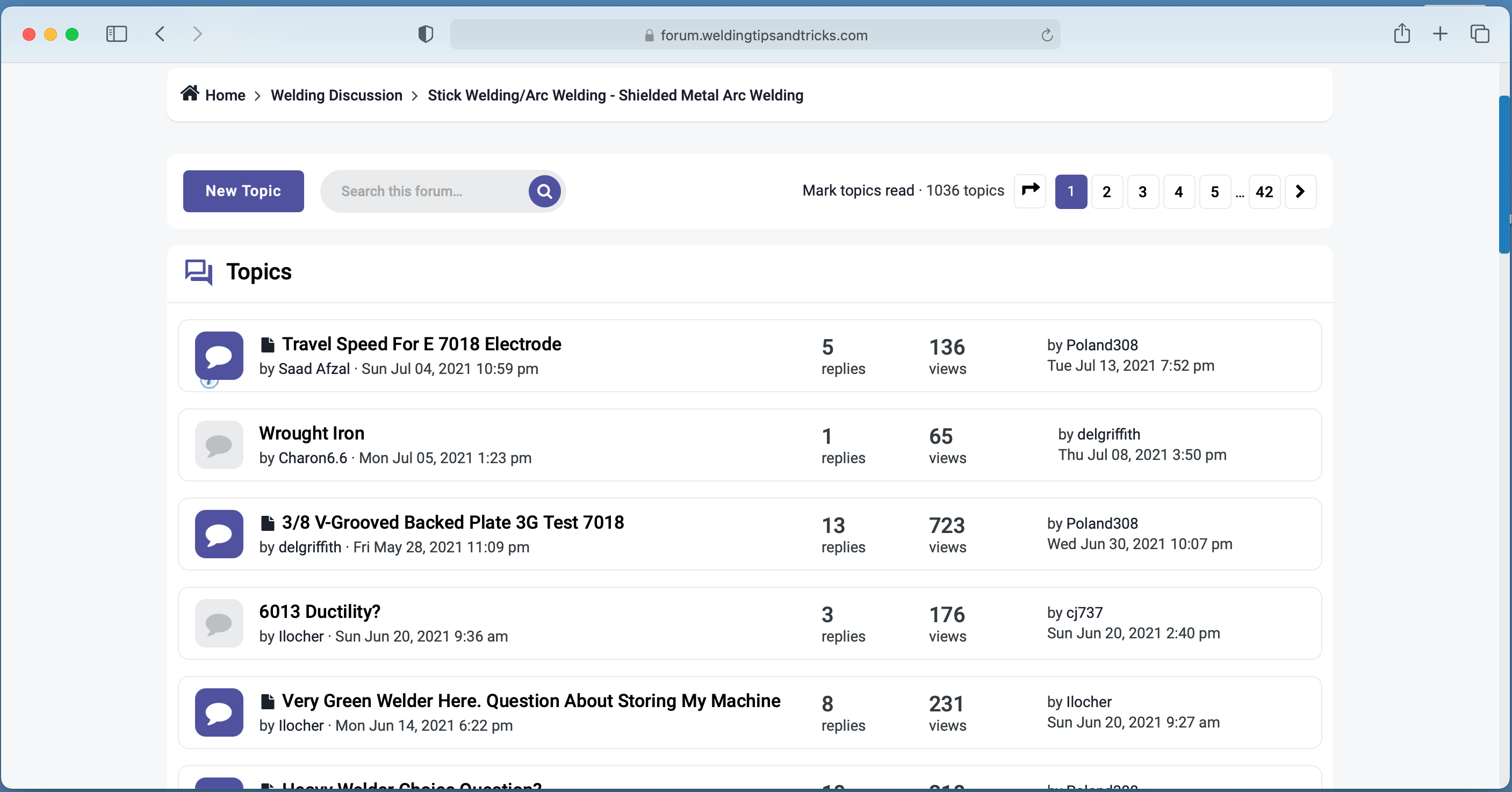Open 'Very Green Welder Here' topic
This screenshot has height=792, width=1512.
tap(531, 701)
